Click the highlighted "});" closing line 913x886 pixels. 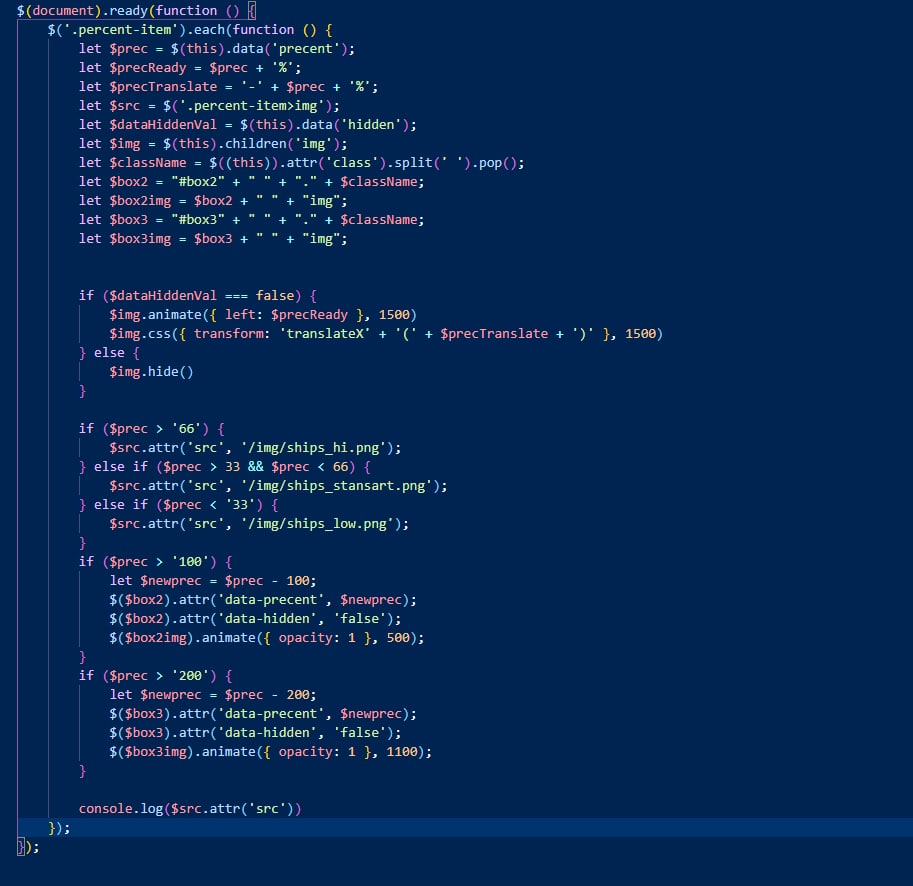59,828
